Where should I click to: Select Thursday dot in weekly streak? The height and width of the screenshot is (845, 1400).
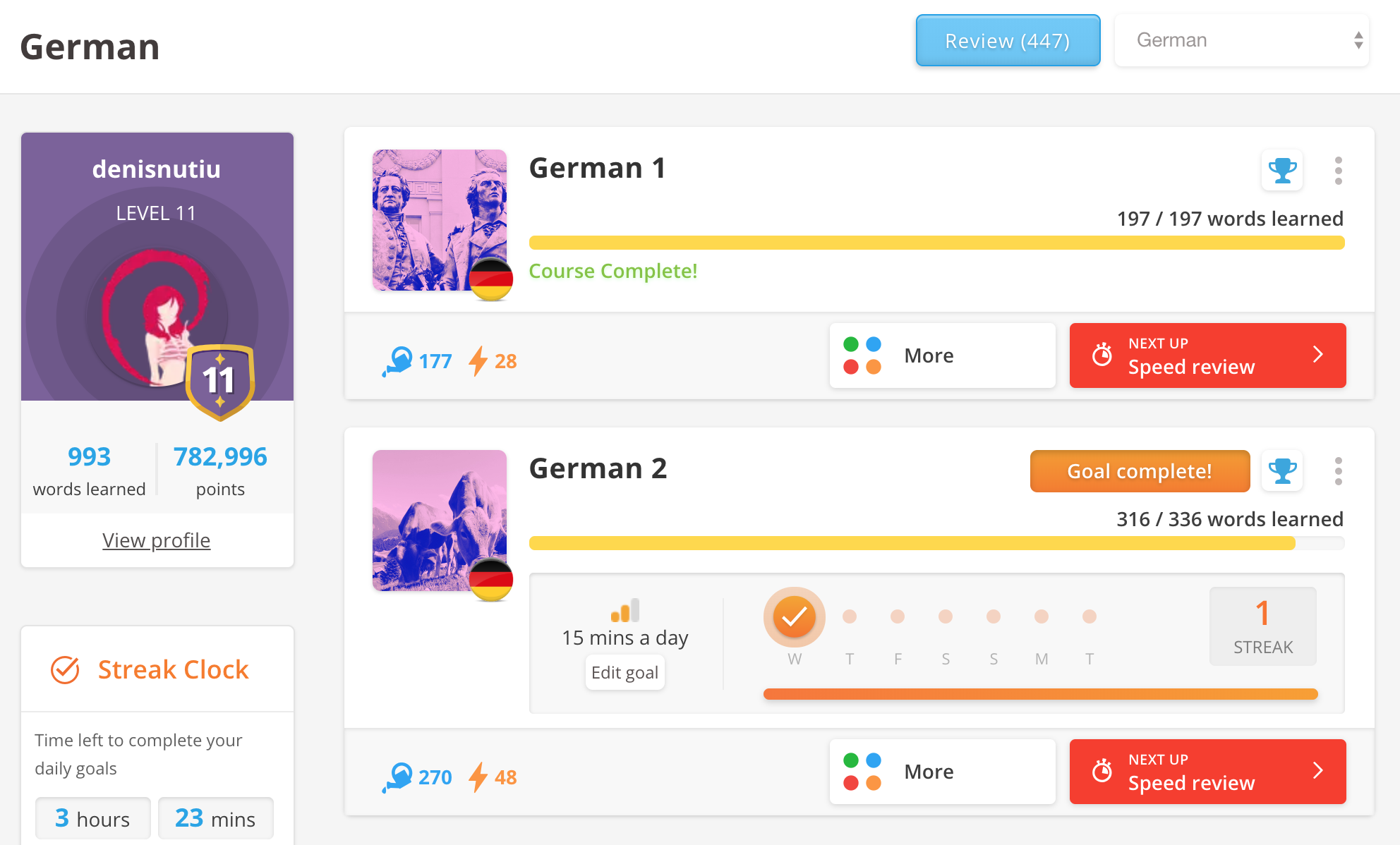tap(850, 616)
